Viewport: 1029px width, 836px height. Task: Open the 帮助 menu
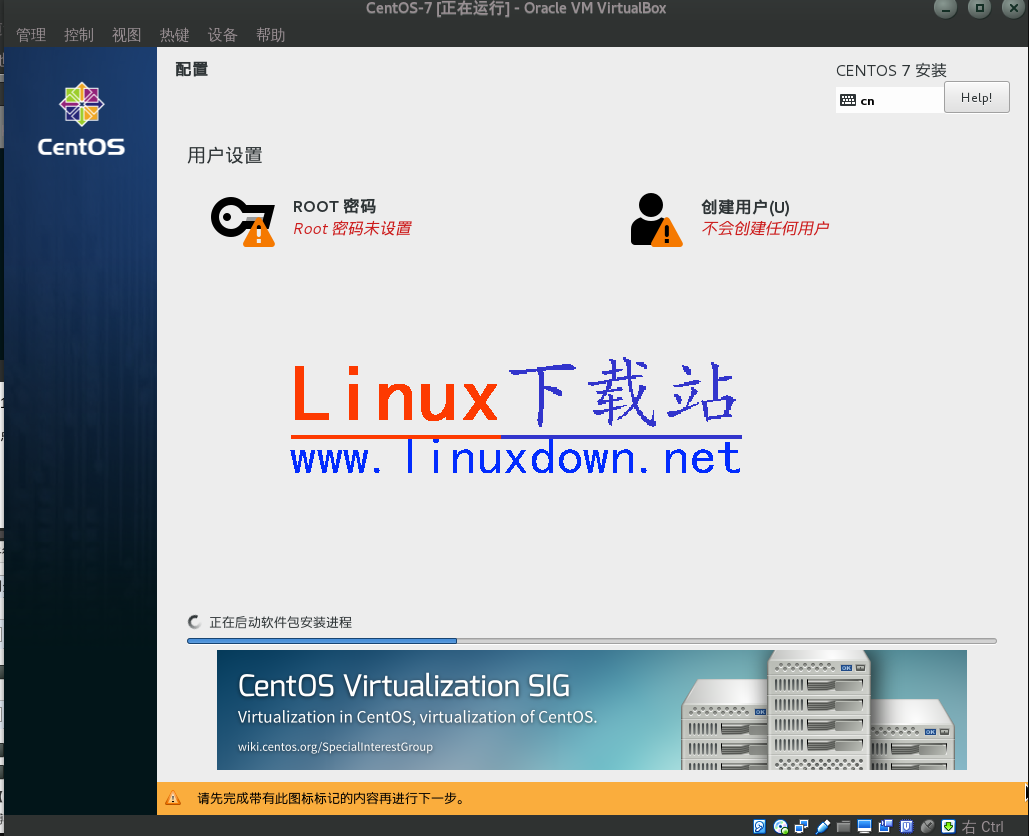pyautogui.click(x=270, y=35)
